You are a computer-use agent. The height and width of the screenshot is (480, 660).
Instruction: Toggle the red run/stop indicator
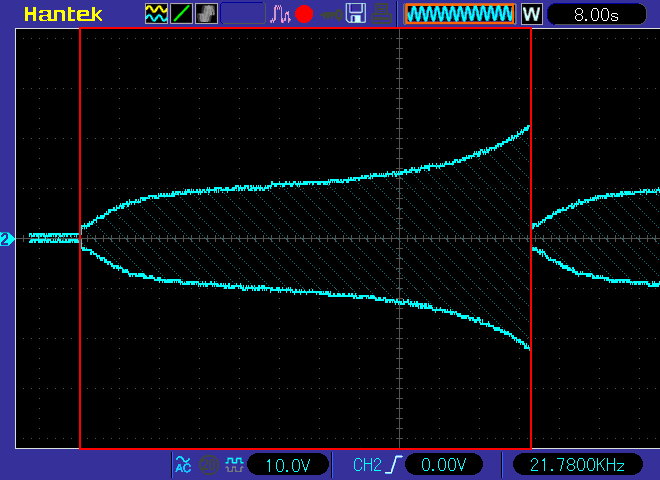click(x=304, y=14)
